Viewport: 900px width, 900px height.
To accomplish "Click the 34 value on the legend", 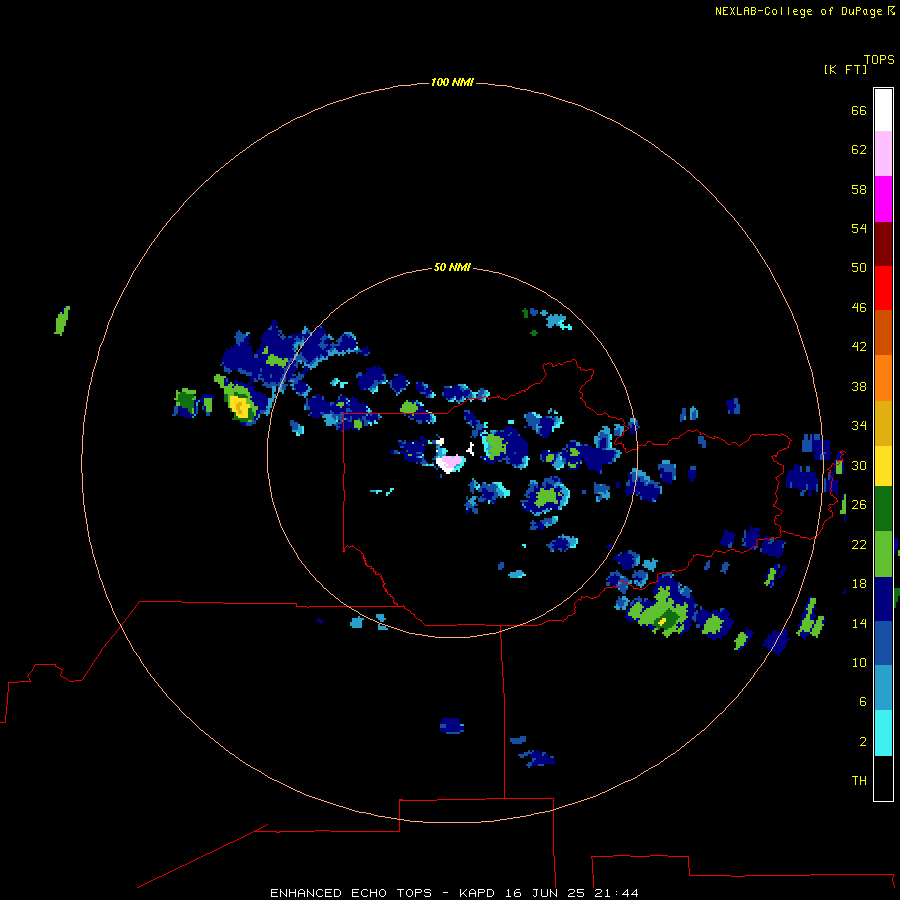I will [859, 426].
